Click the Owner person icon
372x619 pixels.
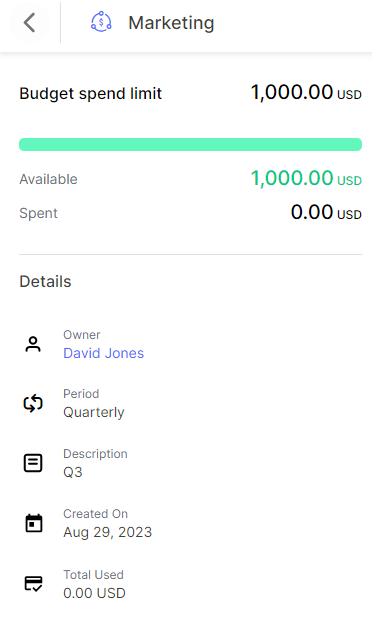point(33,344)
